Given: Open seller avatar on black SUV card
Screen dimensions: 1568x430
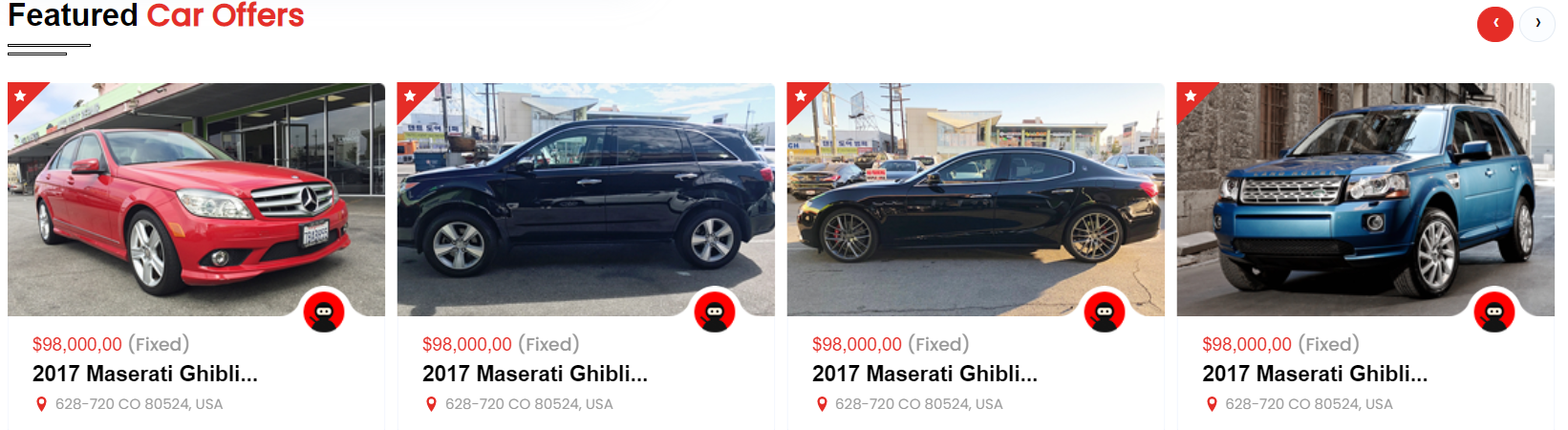Looking at the screenshot, I should (x=714, y=312).
